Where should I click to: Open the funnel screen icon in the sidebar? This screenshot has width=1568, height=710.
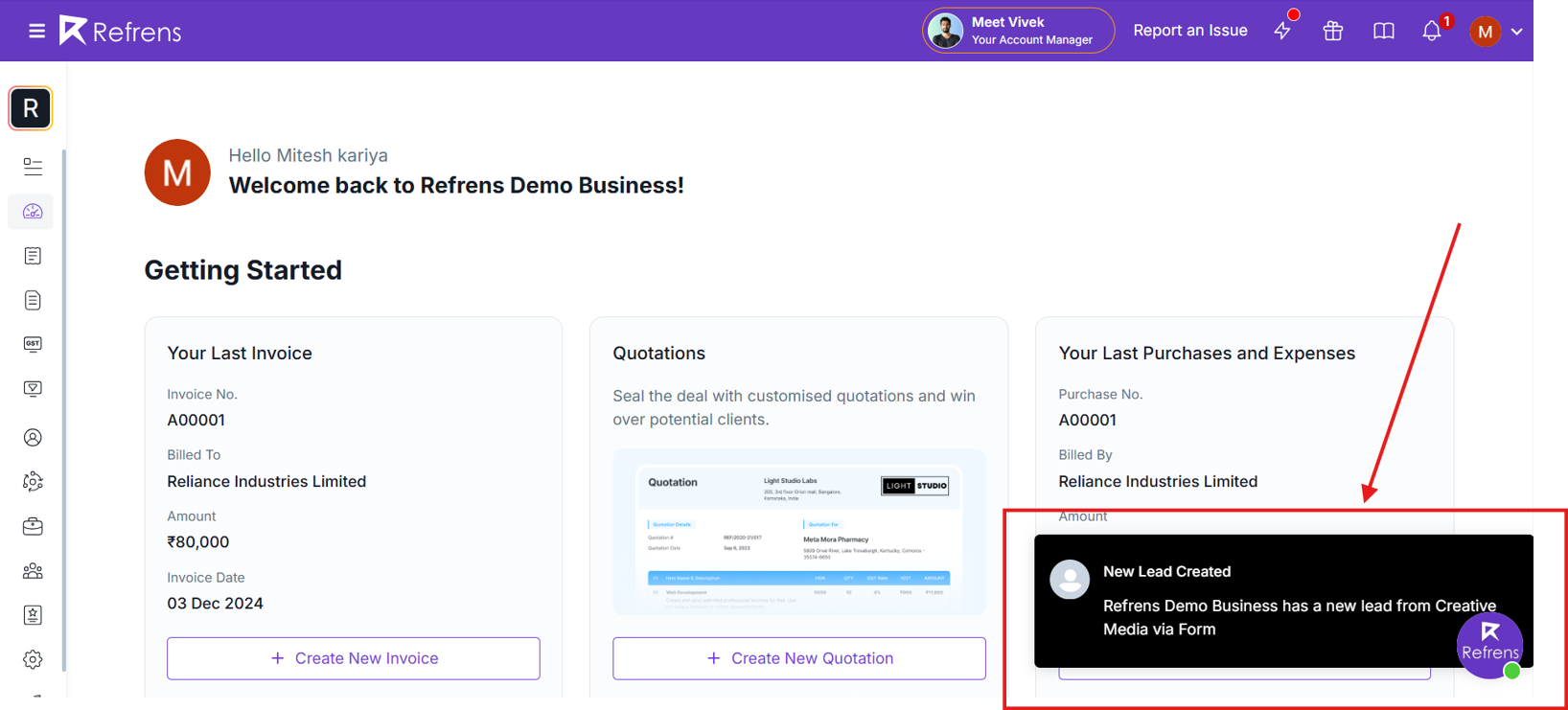33,389
